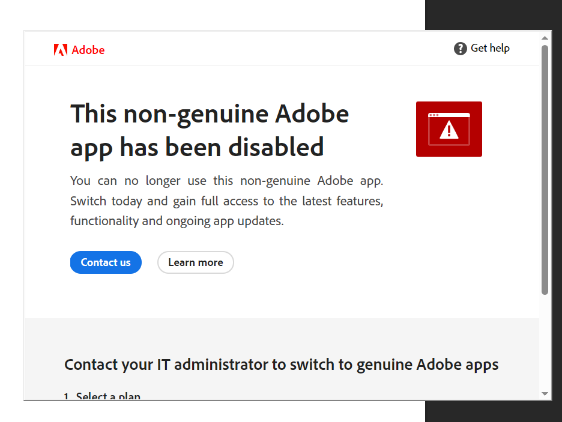Click the paragraph starting 'You can no longer use'
Screen dimensions: 562x422
click(x=227, y=201)
